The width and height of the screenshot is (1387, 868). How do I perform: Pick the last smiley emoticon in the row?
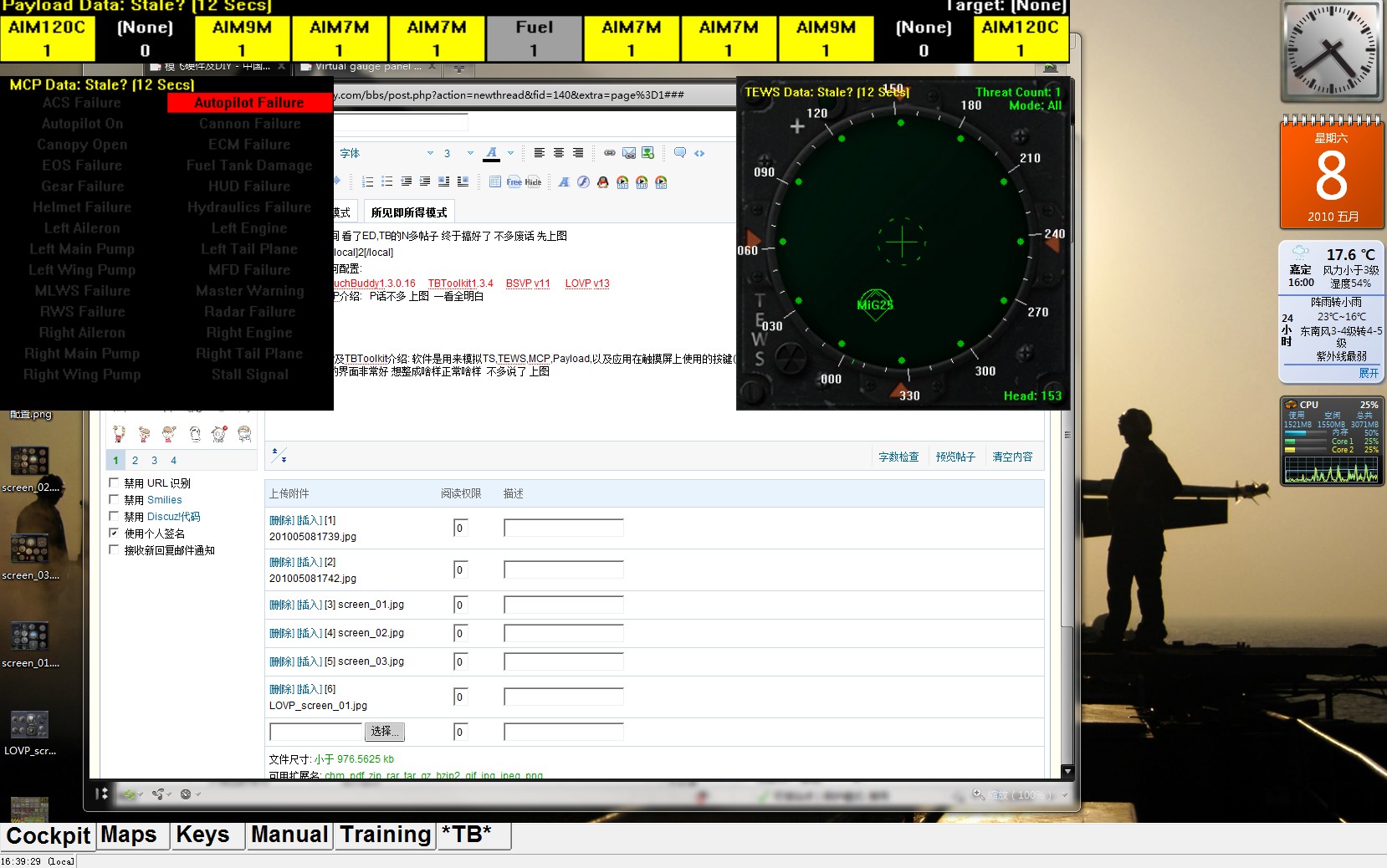click(x=244, y=434)
